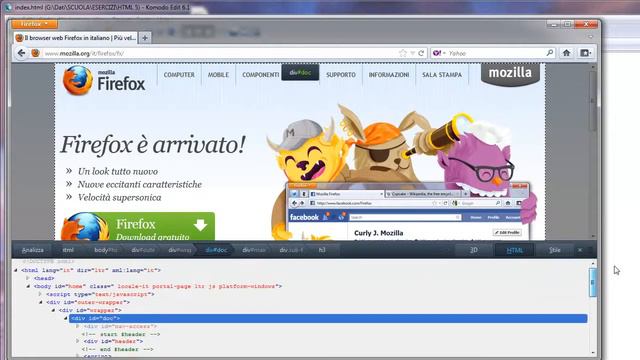Click the Analizza inspect button
The image size is (640, 360).
click(33, 250)
